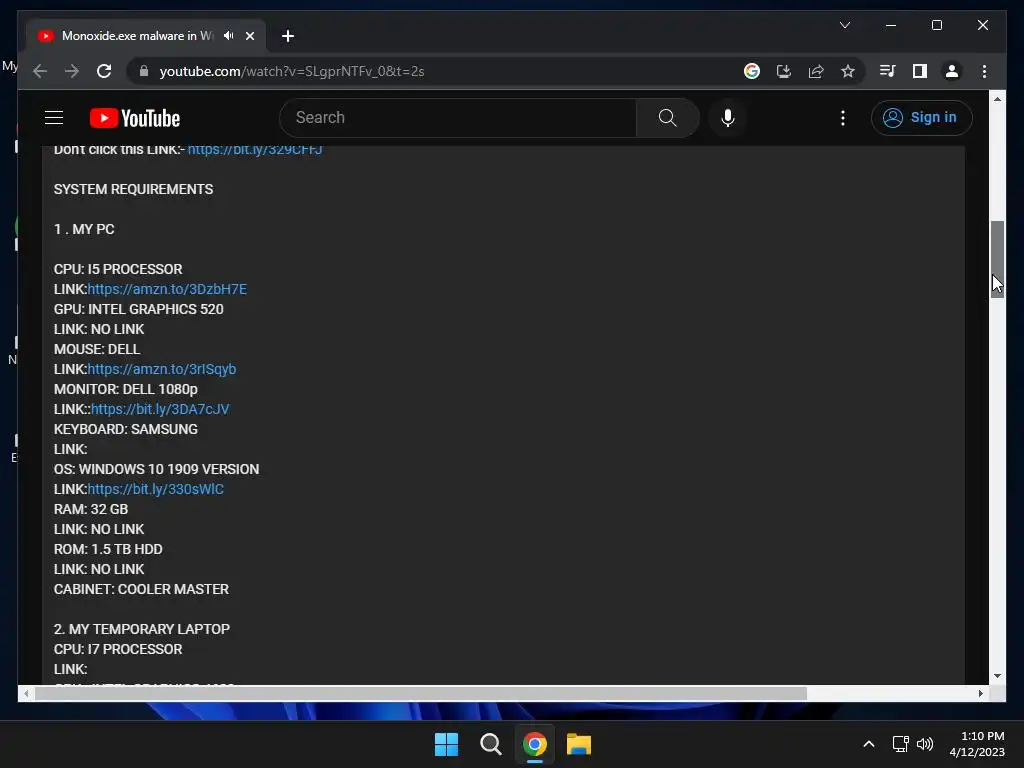
Task: Click the 'CPU: I7 PROCESSOR' line
Action: (x=118, y=649)
